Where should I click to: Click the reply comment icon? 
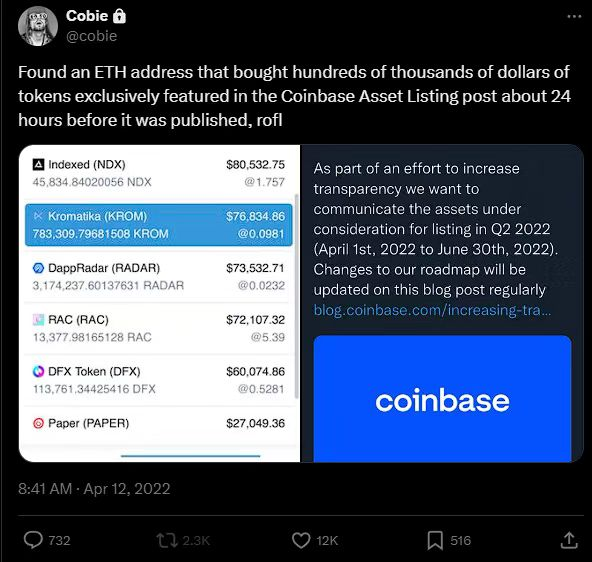tap(33, 540)
